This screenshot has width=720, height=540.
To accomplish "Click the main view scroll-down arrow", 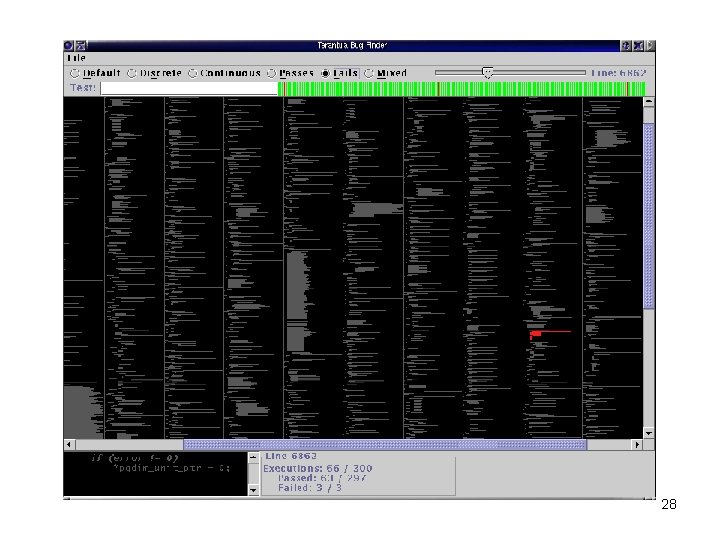I will (648, 433).
